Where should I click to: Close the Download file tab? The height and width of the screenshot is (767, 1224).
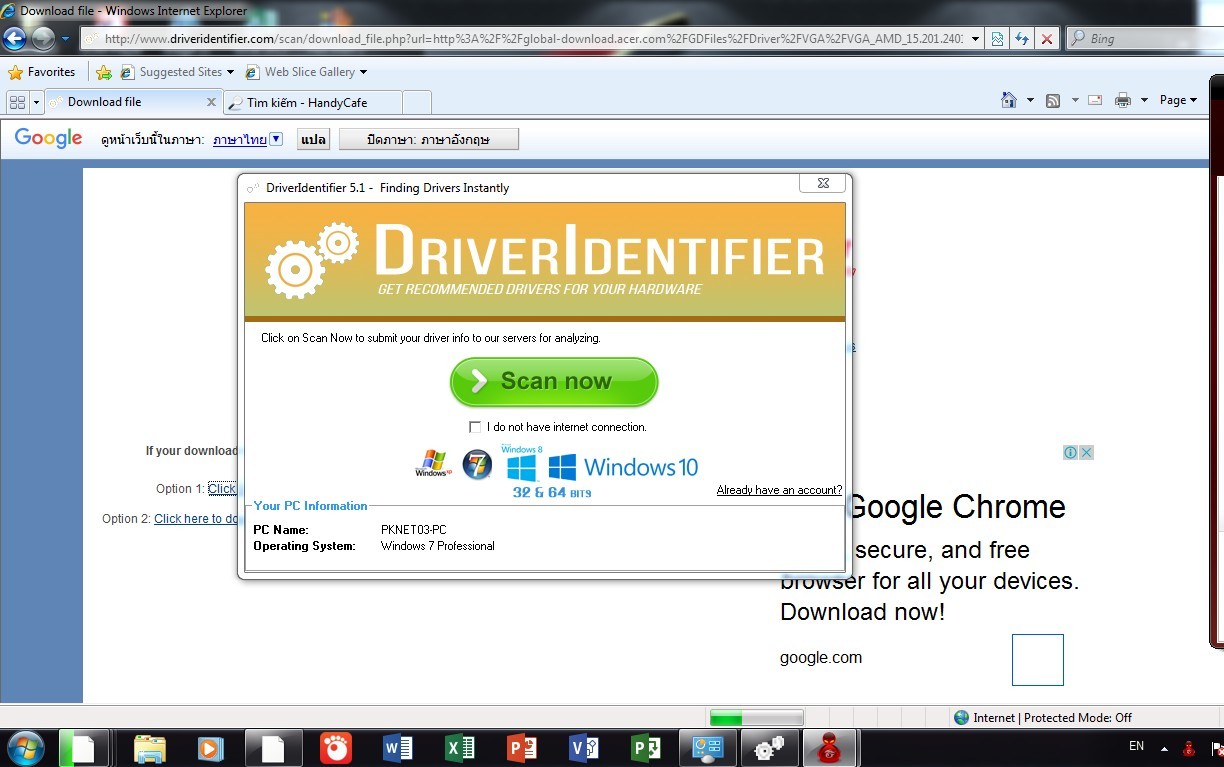pyautogui.click(x=212, y=102)
